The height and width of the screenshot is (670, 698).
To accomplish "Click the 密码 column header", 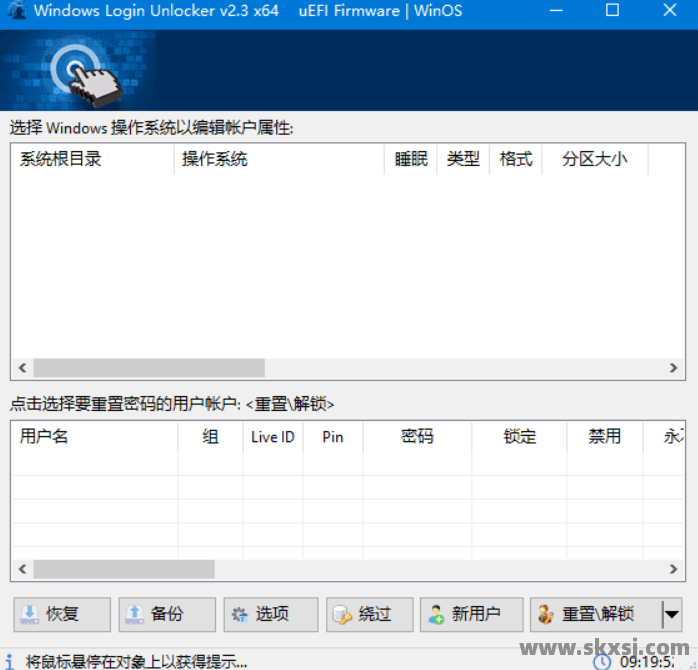I will (x=417, y=436).
